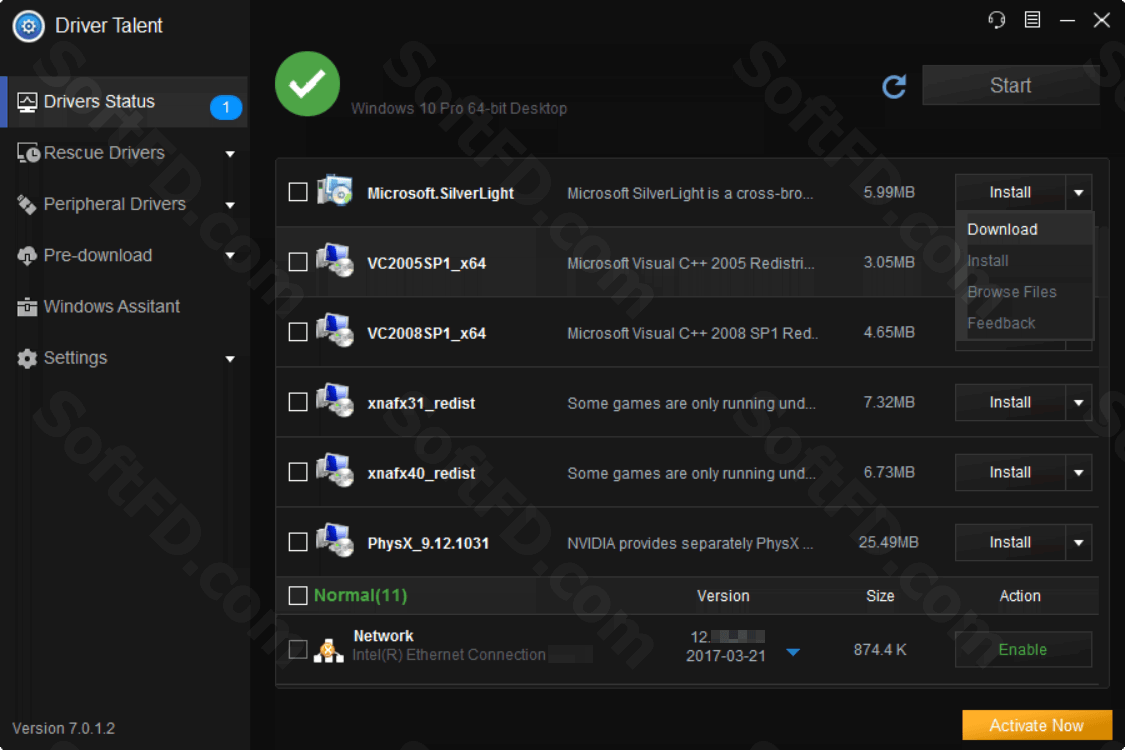Choose Install from the dropdown menu
This screenshot has width=1125, height=750.
[x=1025, y=261]
